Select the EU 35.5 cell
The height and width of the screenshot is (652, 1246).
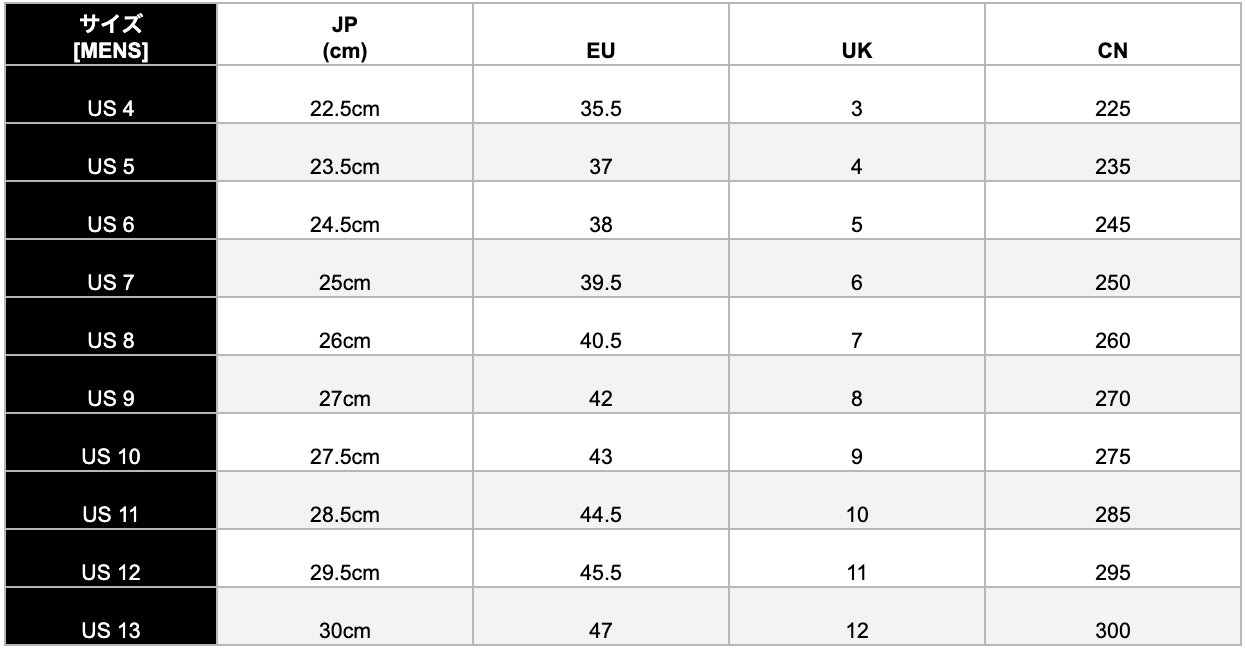[x=601, y=95]
